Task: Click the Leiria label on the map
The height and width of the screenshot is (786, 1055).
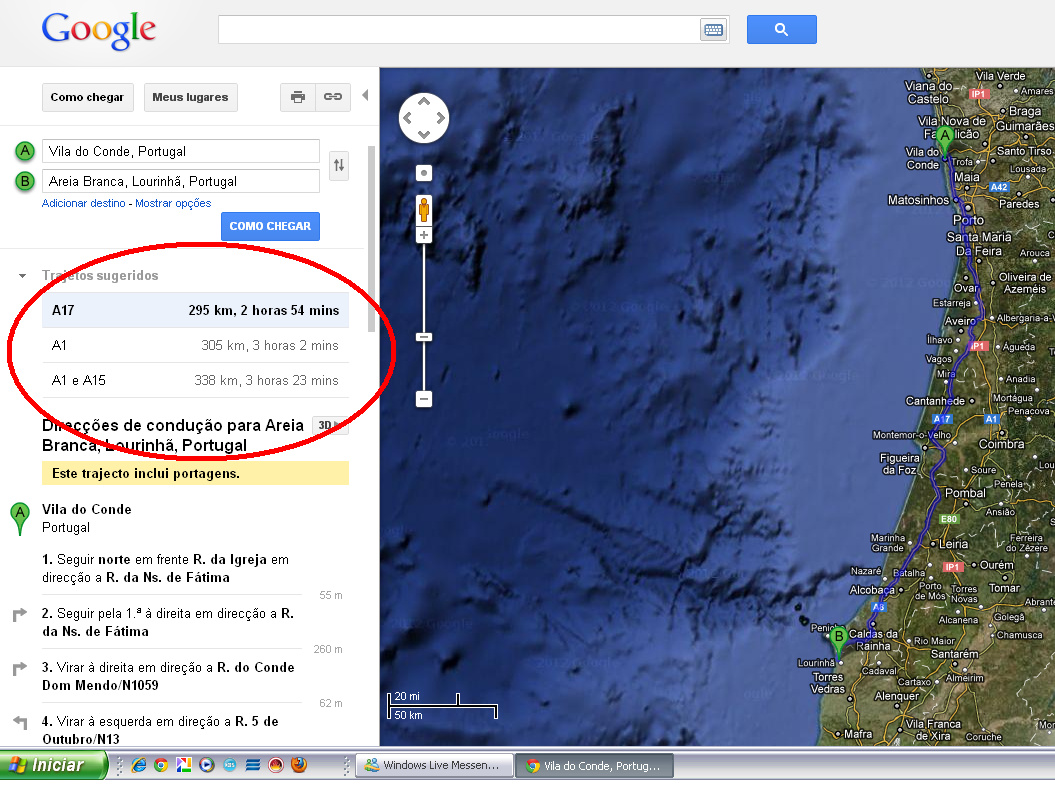Action: coord(953,544)
